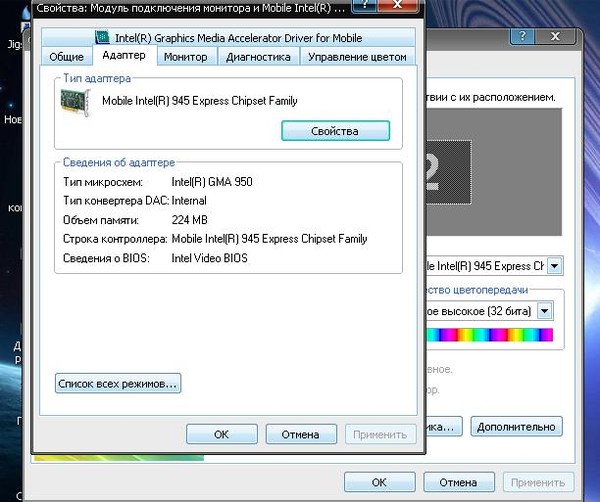Screen dimensions: 600x502
Task: Open Список всех режимов list
Action: point(118,383)
